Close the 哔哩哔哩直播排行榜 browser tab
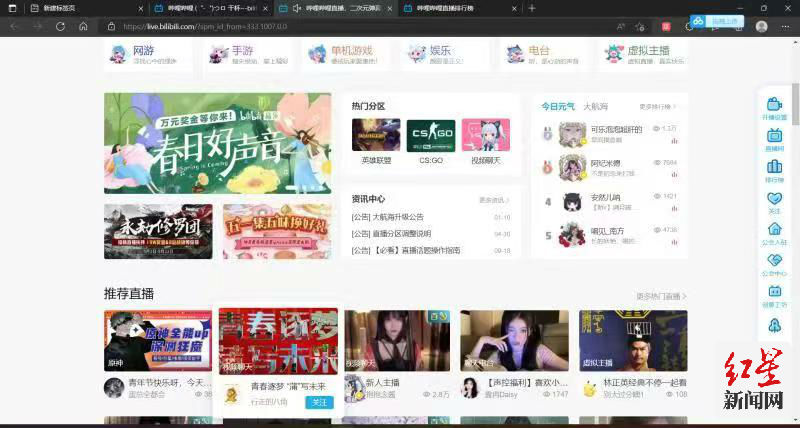 click(x=514, y=9)
